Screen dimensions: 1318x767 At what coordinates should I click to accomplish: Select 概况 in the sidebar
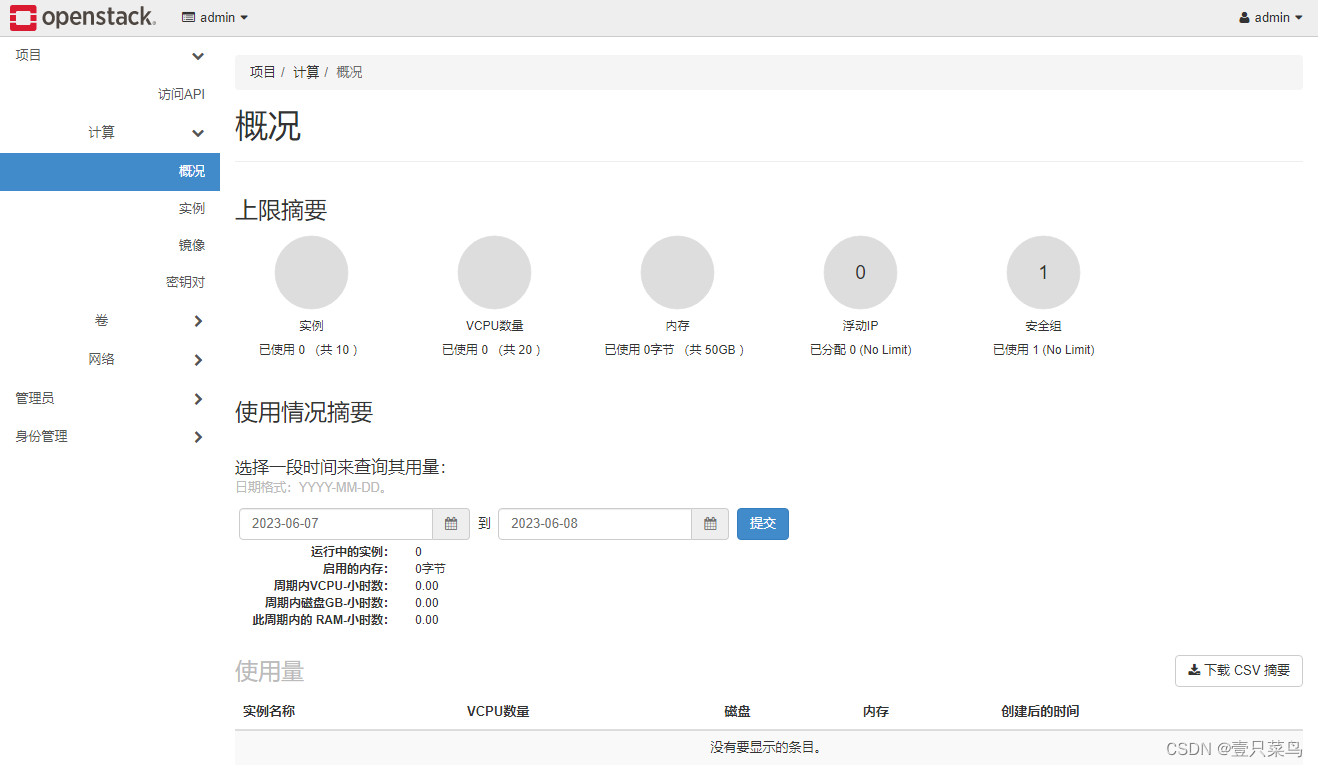[x=110, y=171]
